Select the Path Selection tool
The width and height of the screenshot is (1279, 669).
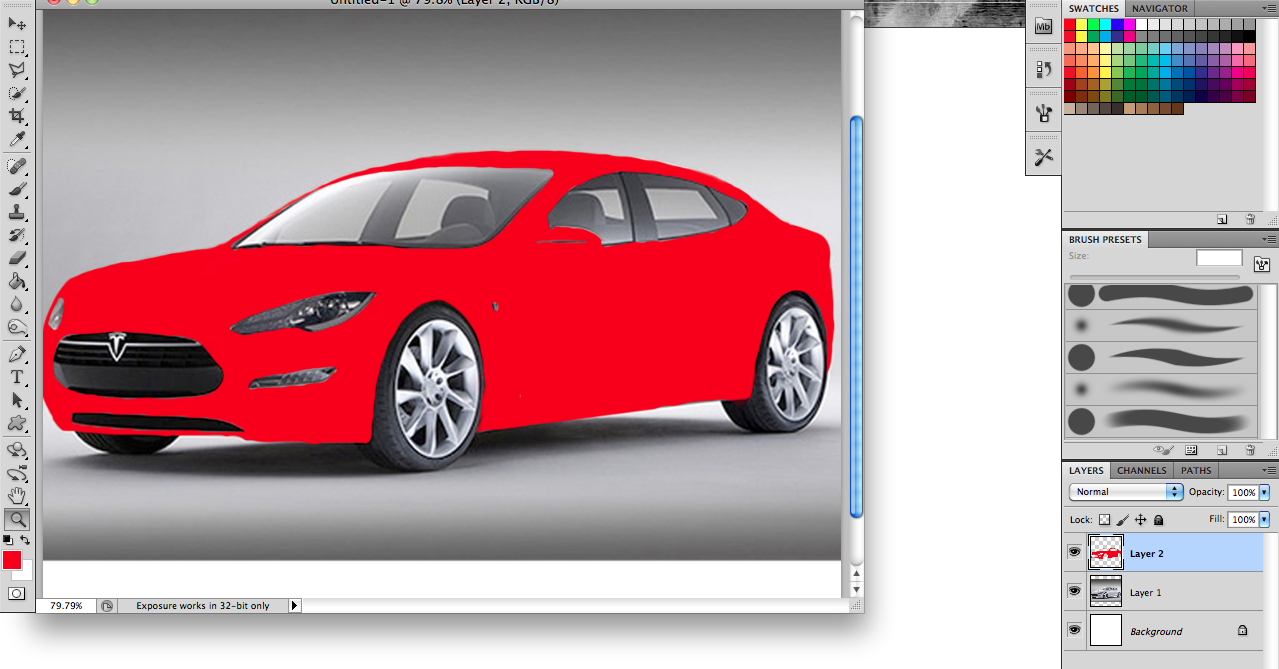(x=17, y=400)
